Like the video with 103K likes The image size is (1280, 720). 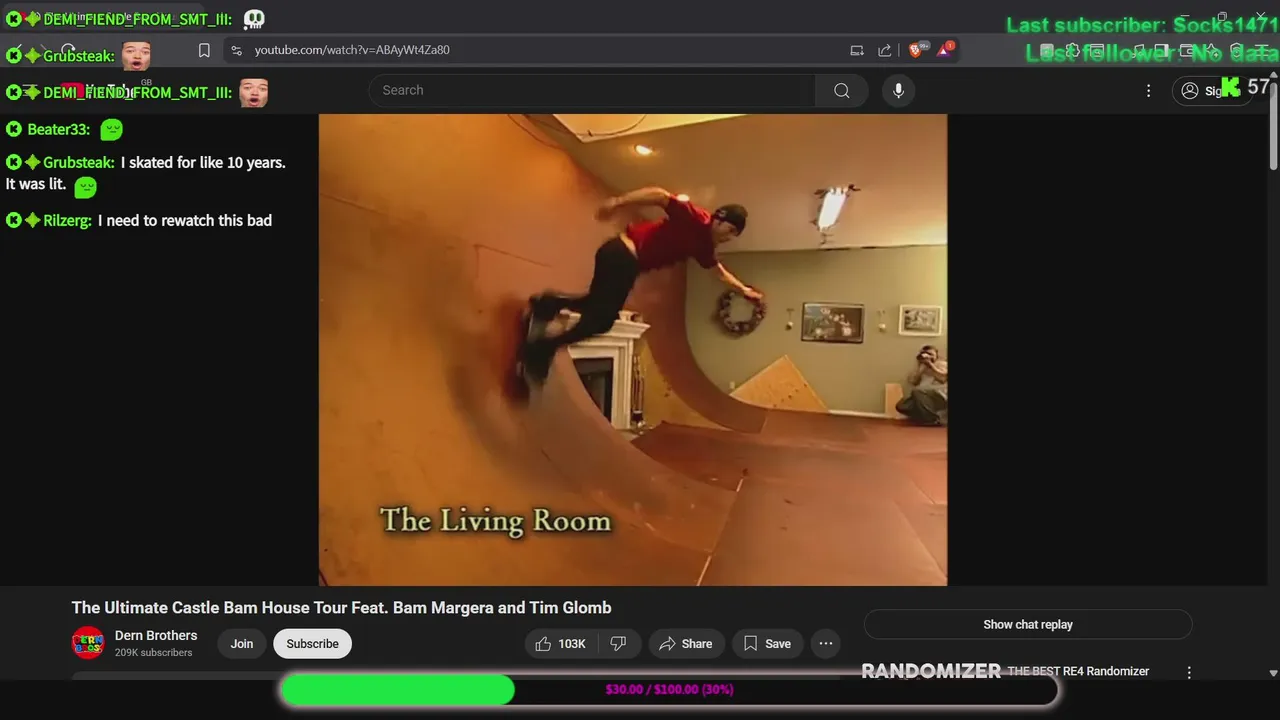[560, 644]
